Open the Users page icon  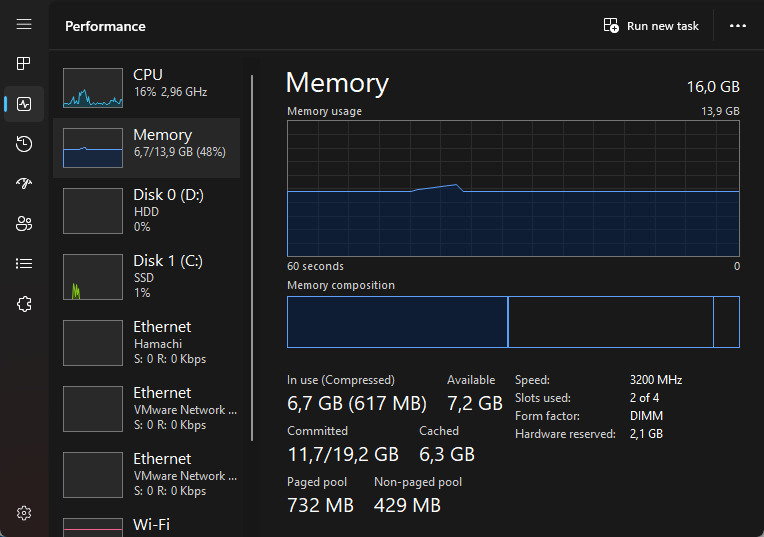24,224
